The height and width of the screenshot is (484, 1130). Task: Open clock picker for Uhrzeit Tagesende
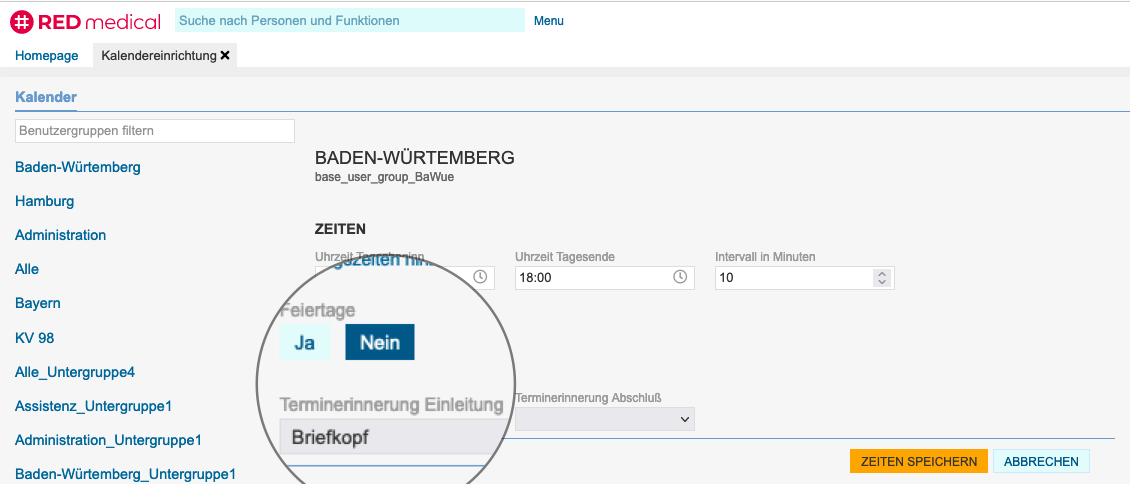680,277
